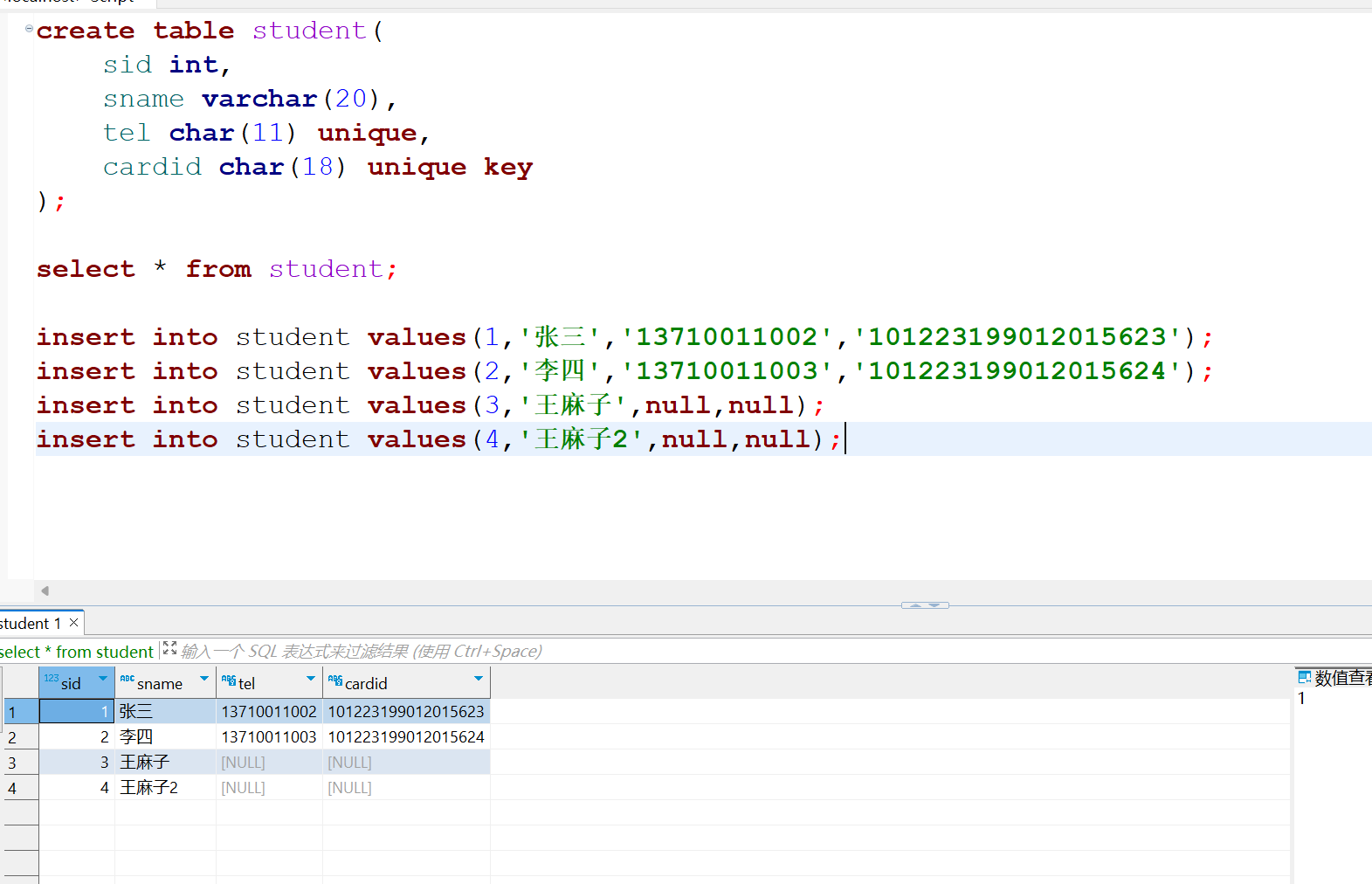1372x884 pixels.
Task: Click the sname ABC type icon
Action: [x=128, y=679]
